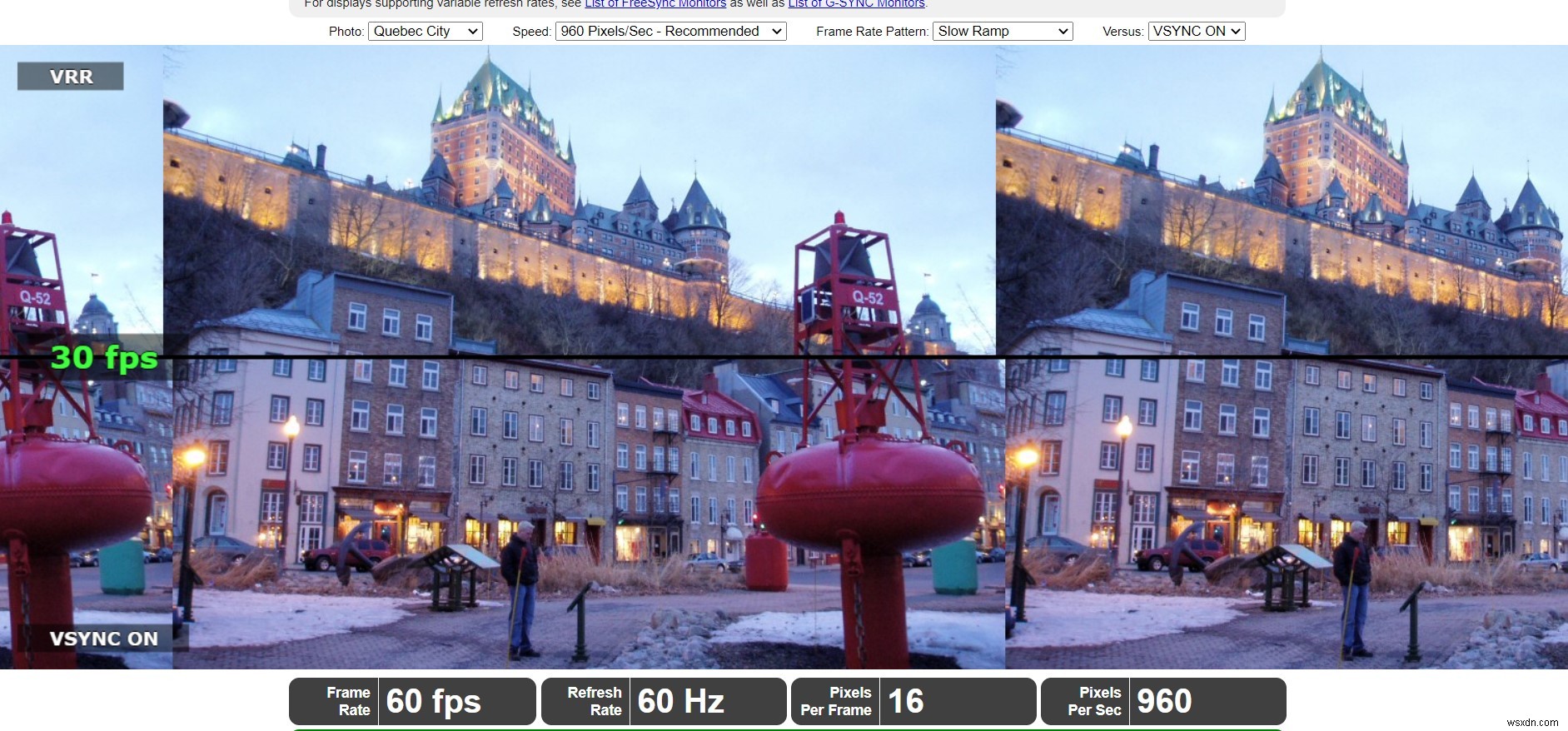Open the Frame Rate Pattern dropdown
1568x731 pixels.
coord(1002,32)
